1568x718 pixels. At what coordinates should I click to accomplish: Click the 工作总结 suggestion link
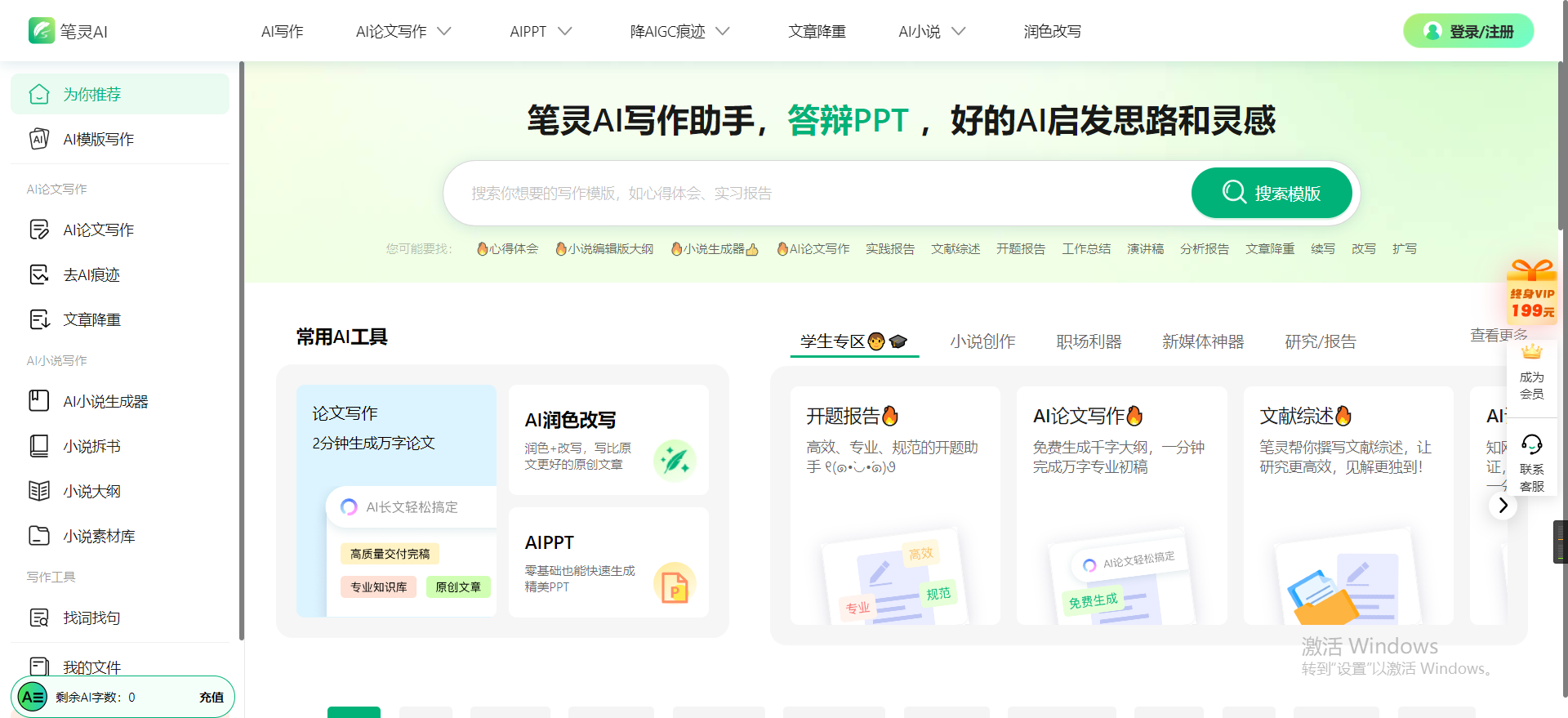click(x=1086, y=248)
